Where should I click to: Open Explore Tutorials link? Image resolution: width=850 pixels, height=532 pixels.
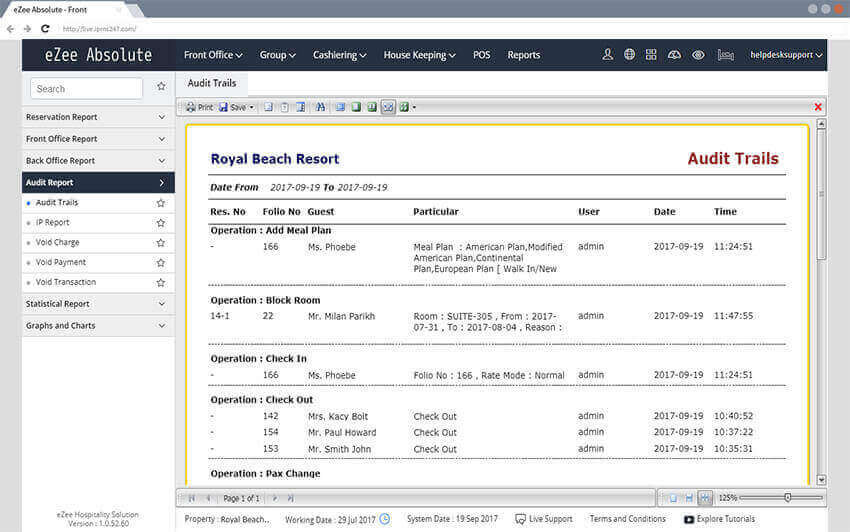[x=719, y=519]
